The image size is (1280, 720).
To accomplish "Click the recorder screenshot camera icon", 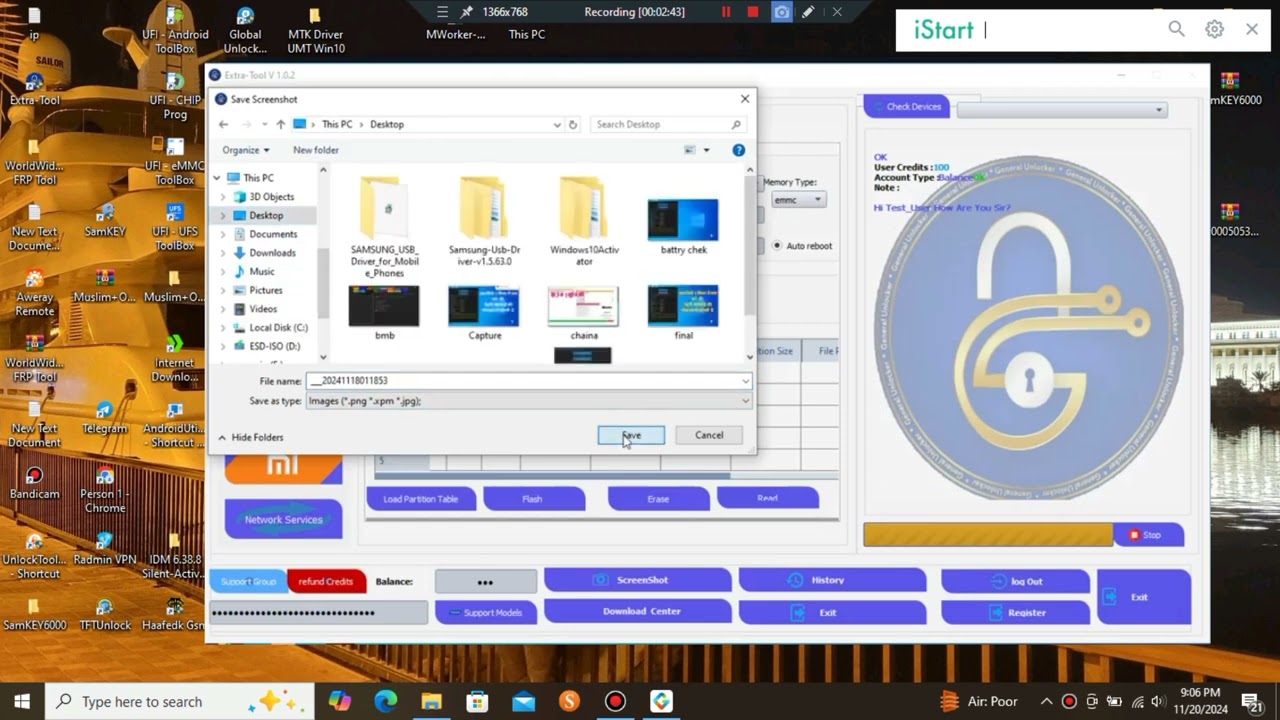I will coord(782,12).
